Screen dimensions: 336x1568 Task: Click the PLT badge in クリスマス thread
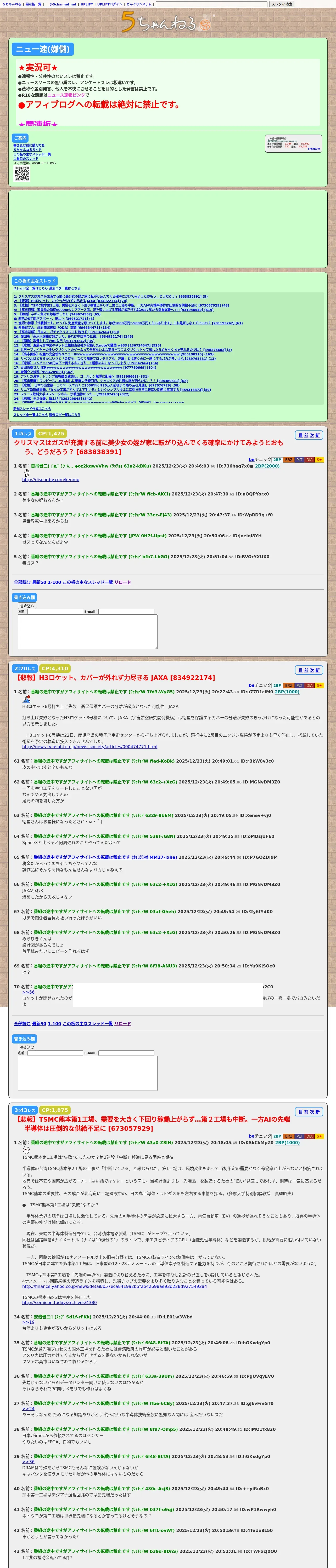pos(299,460)
